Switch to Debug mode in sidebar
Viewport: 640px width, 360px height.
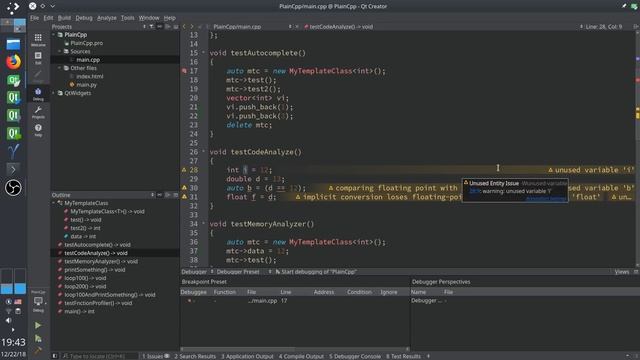38,94
